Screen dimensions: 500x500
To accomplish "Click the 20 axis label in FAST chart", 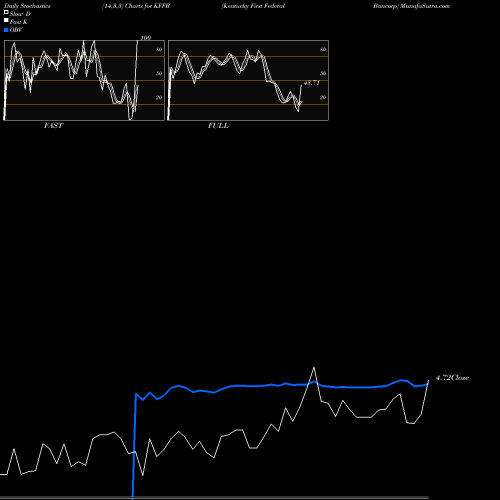I will 159,97.
